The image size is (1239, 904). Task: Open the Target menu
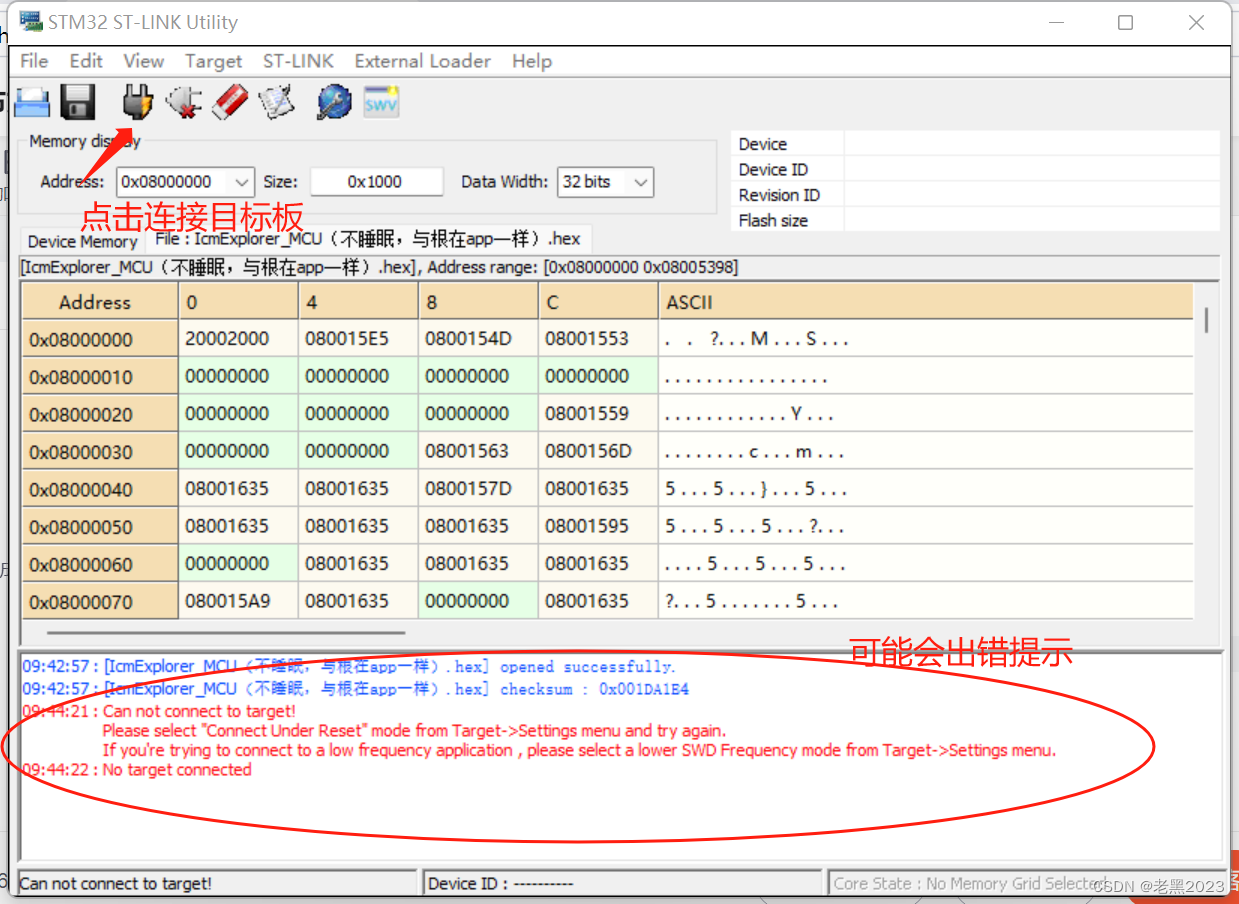click(x=213, y=61)
